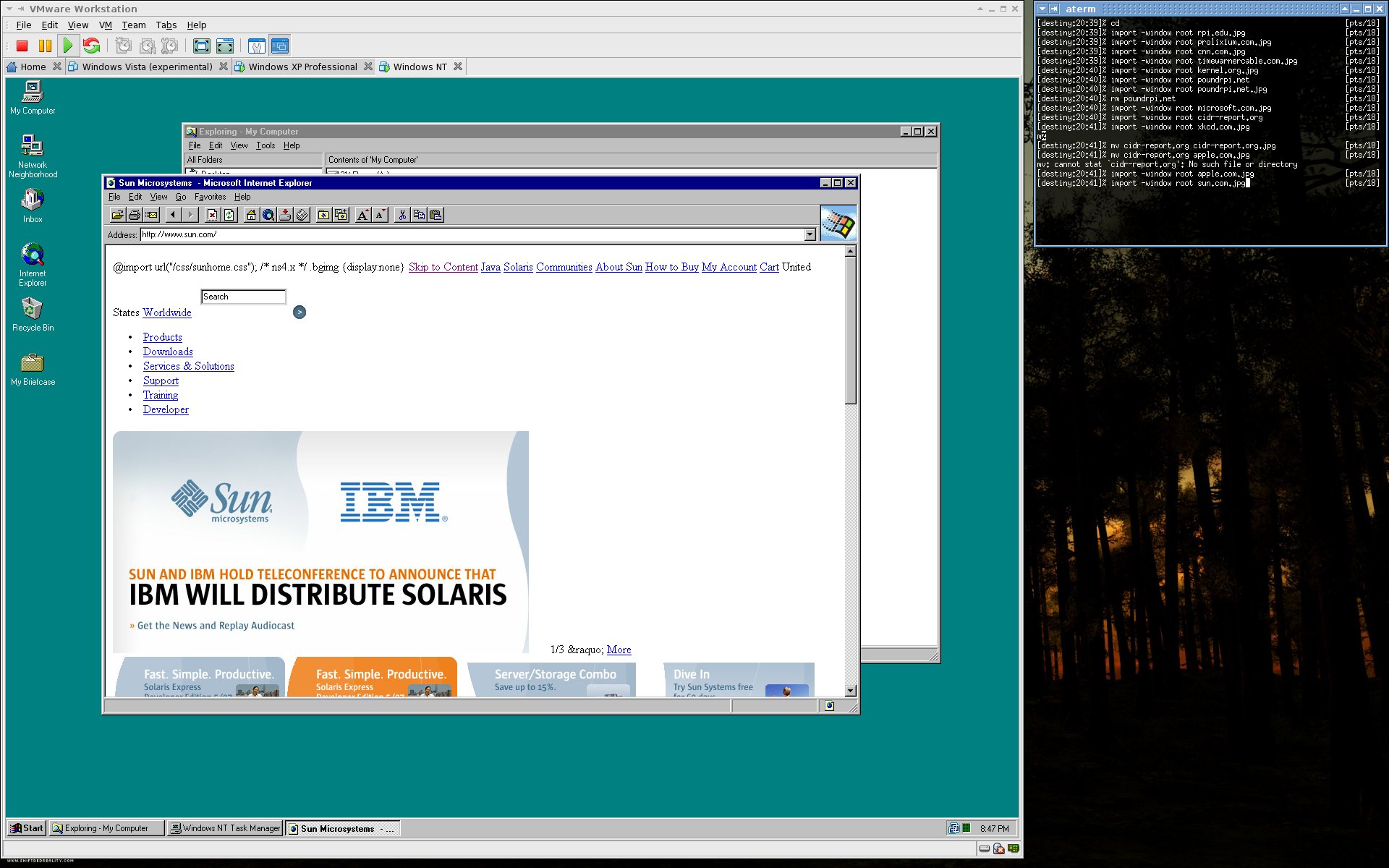
Task: Click the Developer link
Action: point(166,409)
